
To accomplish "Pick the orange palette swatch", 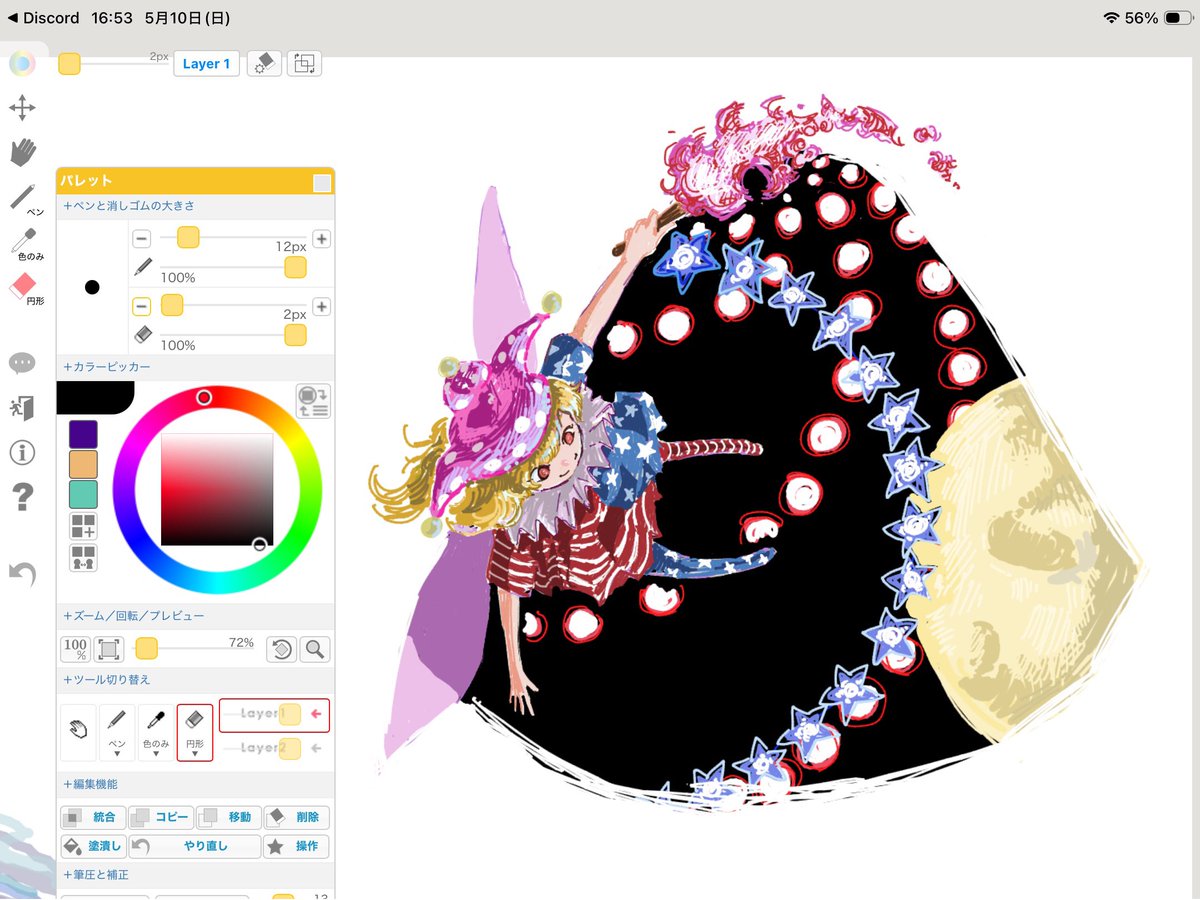I will (x=83, y=464).
